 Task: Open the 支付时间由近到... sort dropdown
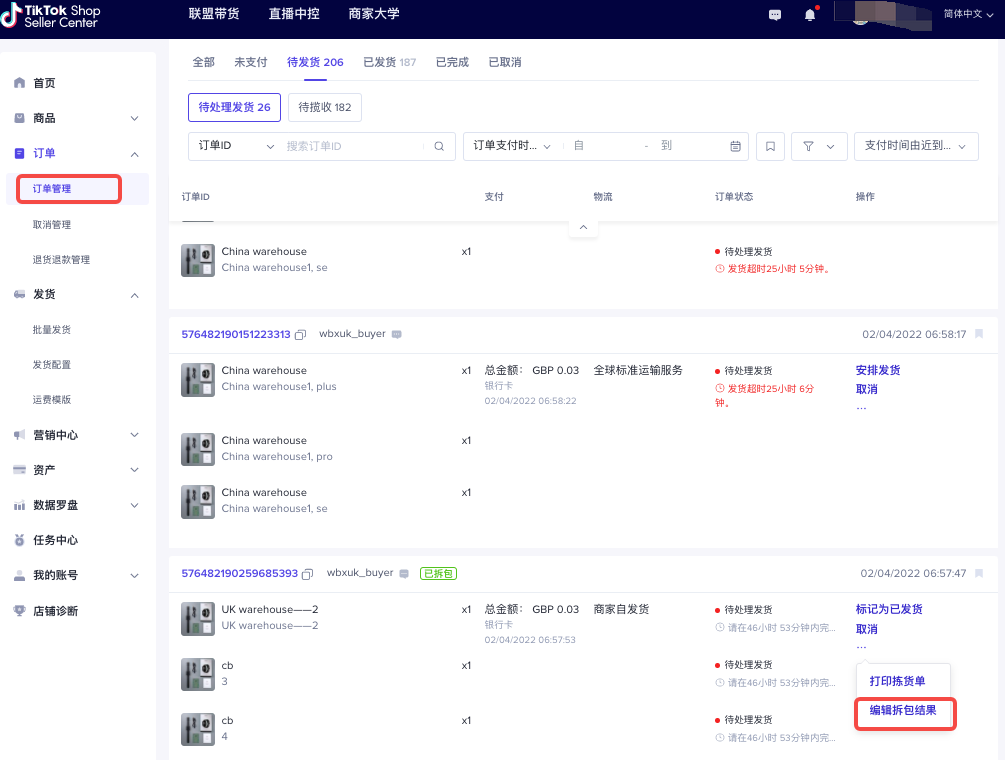[916, 146]
